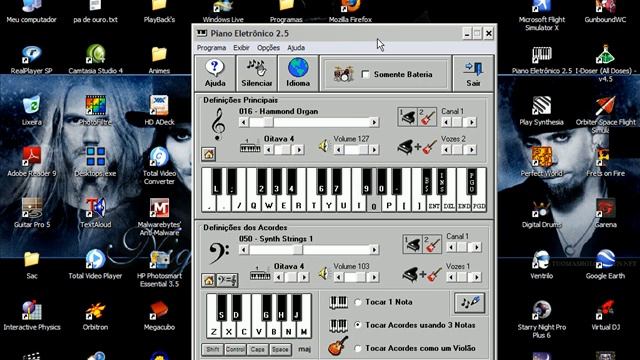This screenshot has height=360, width=640.
Task: Play the black key labeled 9
Action: (367, 182)
